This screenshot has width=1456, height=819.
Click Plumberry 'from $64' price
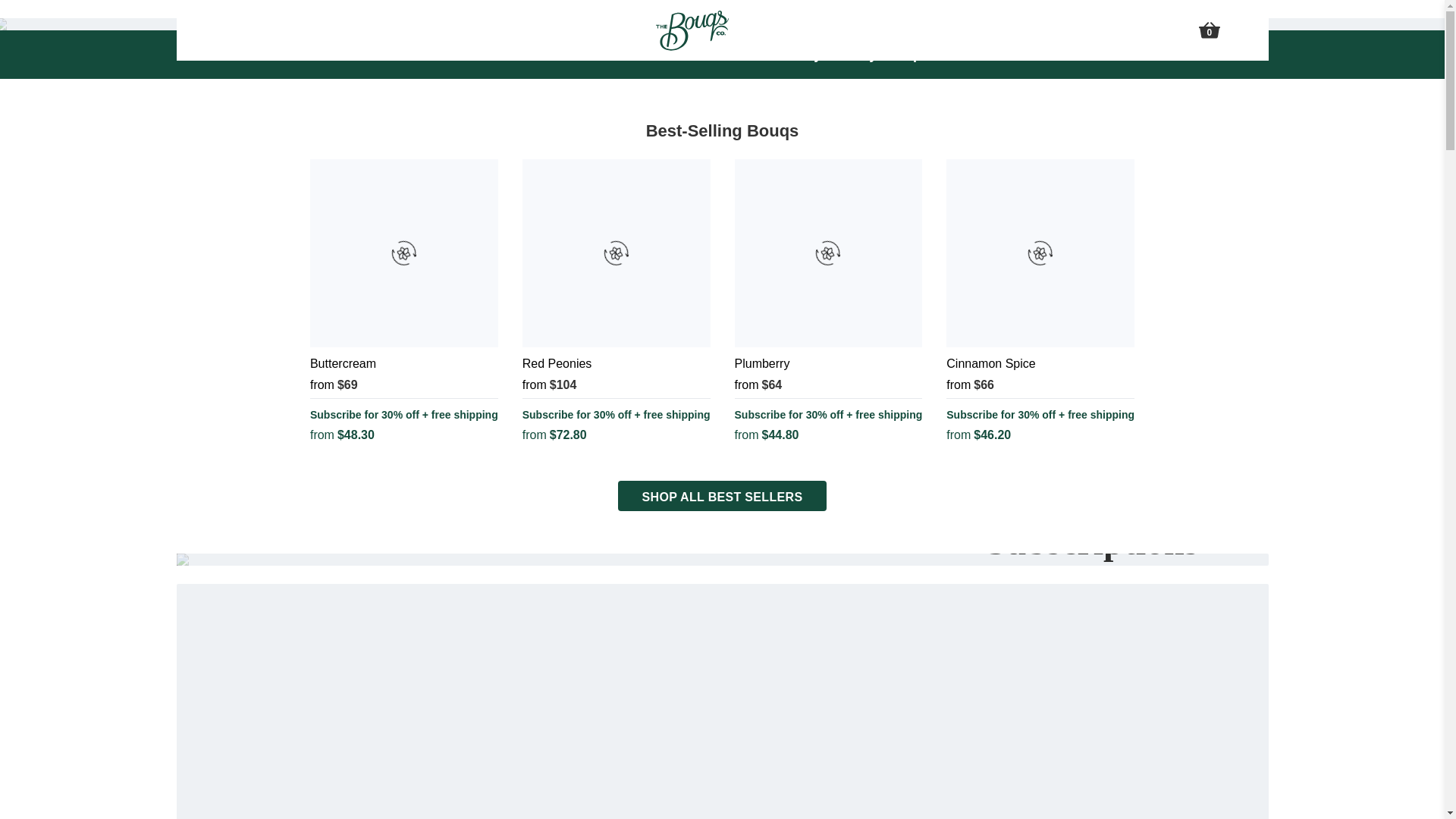(758, 385)
